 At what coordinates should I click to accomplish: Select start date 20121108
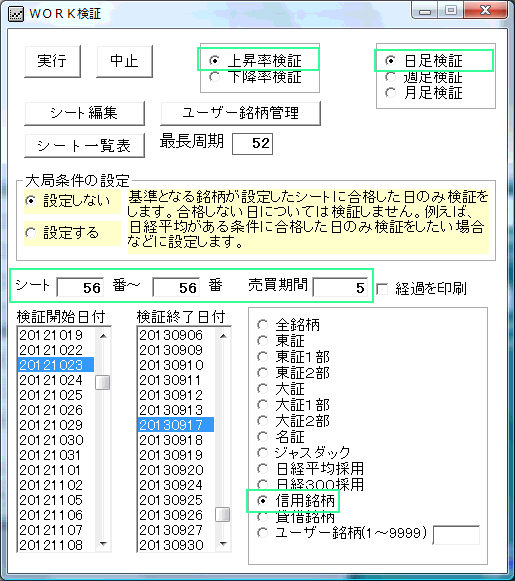(x=56, y=545)
